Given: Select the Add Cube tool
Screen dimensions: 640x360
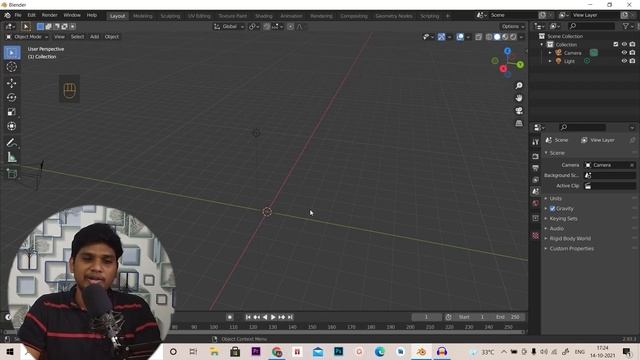Looking at the screenshot, I should 12,173.
